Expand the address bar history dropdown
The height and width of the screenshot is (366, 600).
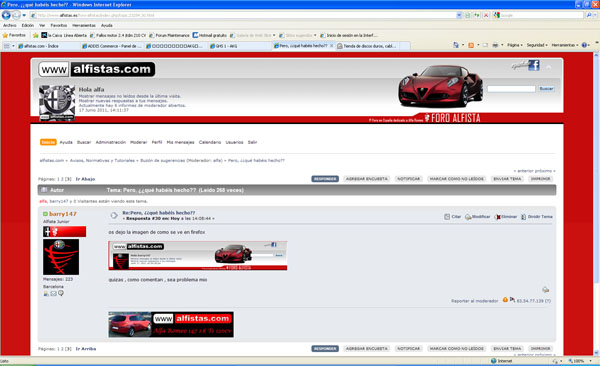point(459,15)
